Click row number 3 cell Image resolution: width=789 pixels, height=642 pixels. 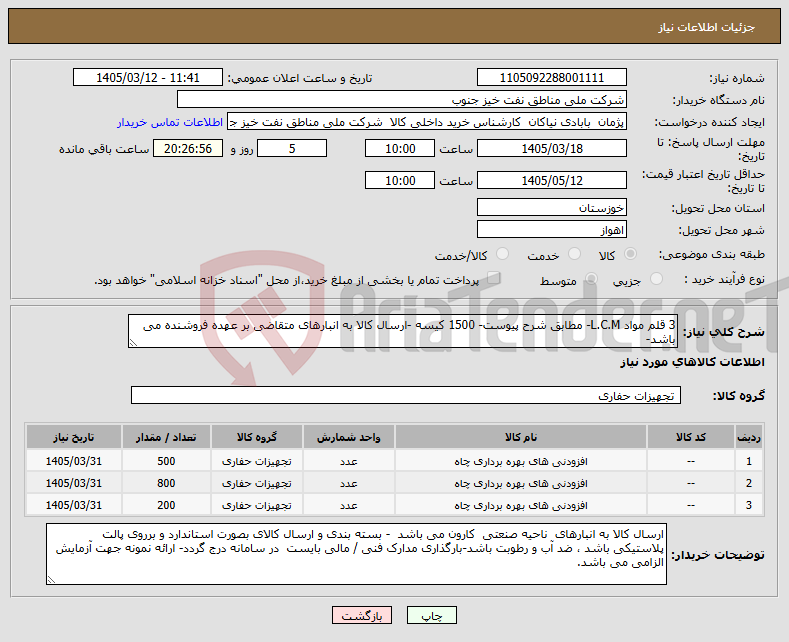tap(749, 505)
